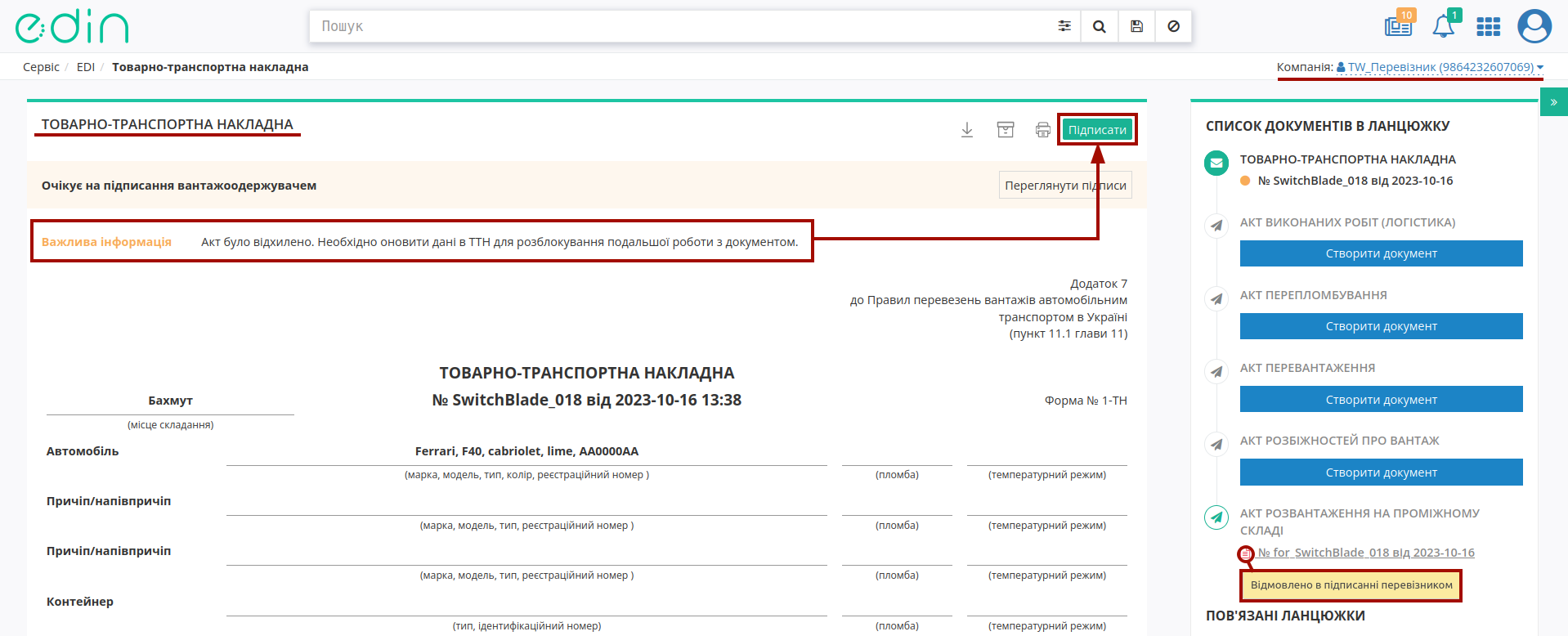
Task: Click the paper plane icon beside Акт розбіжностей про вантаж
Action: point(1216,444)
